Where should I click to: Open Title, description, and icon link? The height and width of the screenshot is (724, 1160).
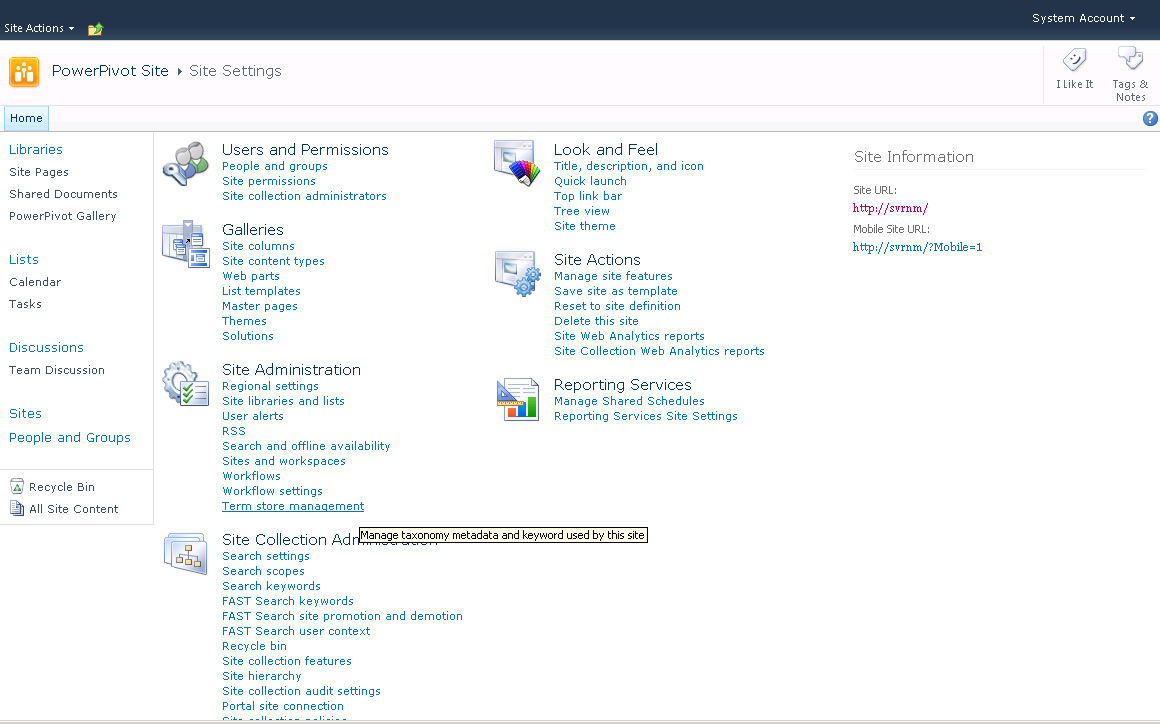pyautogui.click(x=629, y=166)
